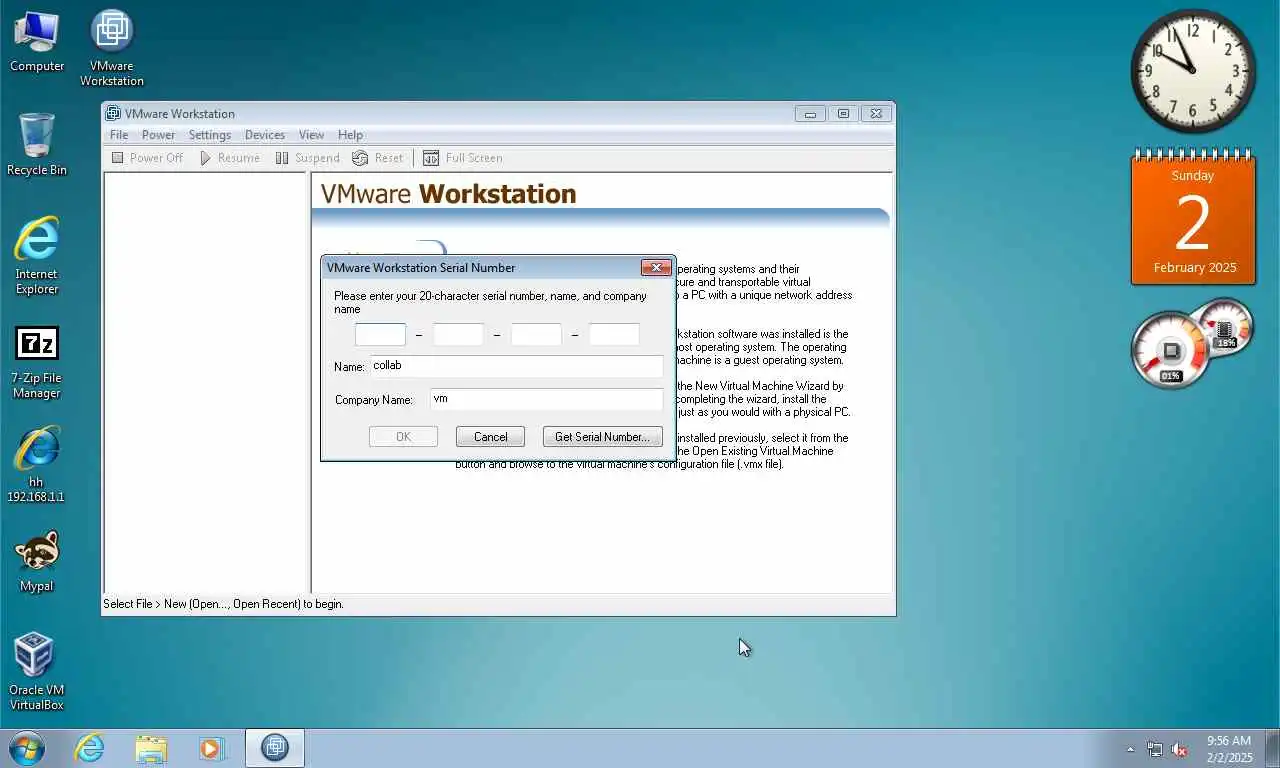
Task: Cancel the serial number dialog
Action: pos(490,437)
